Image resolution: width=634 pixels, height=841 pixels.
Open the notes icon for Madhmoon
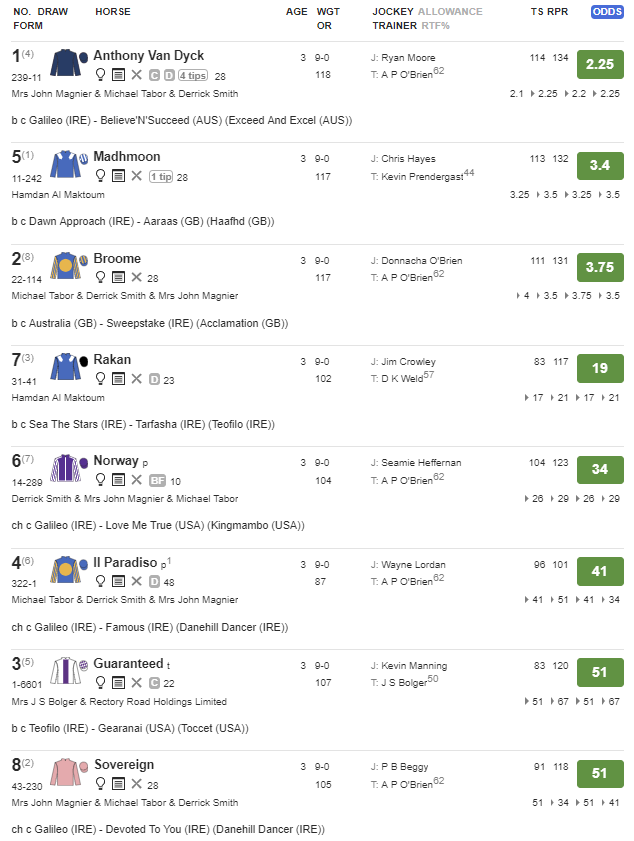118,176
